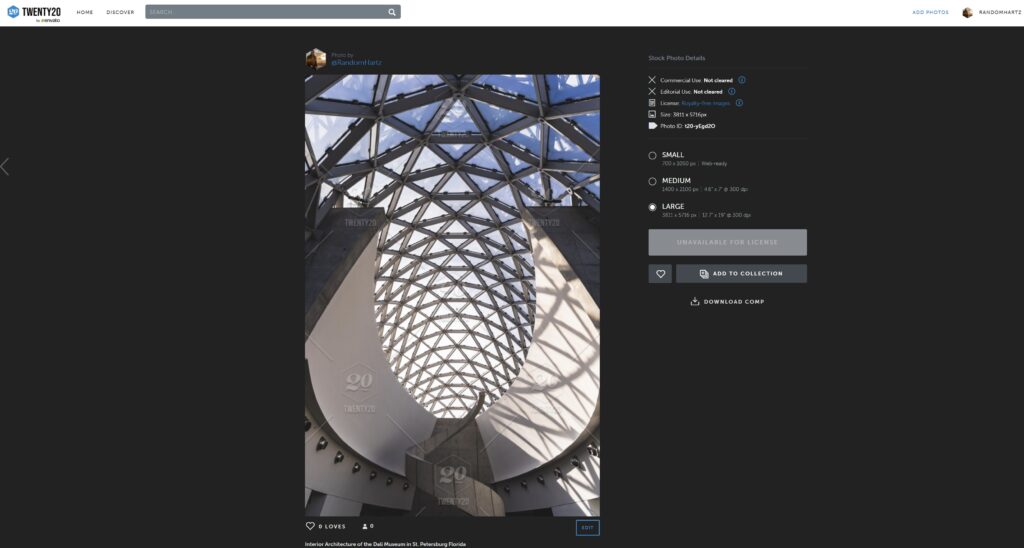The height and width of the screenshot is (548, 1024).
Task: Select the Small size option
Action: point(652,155)
